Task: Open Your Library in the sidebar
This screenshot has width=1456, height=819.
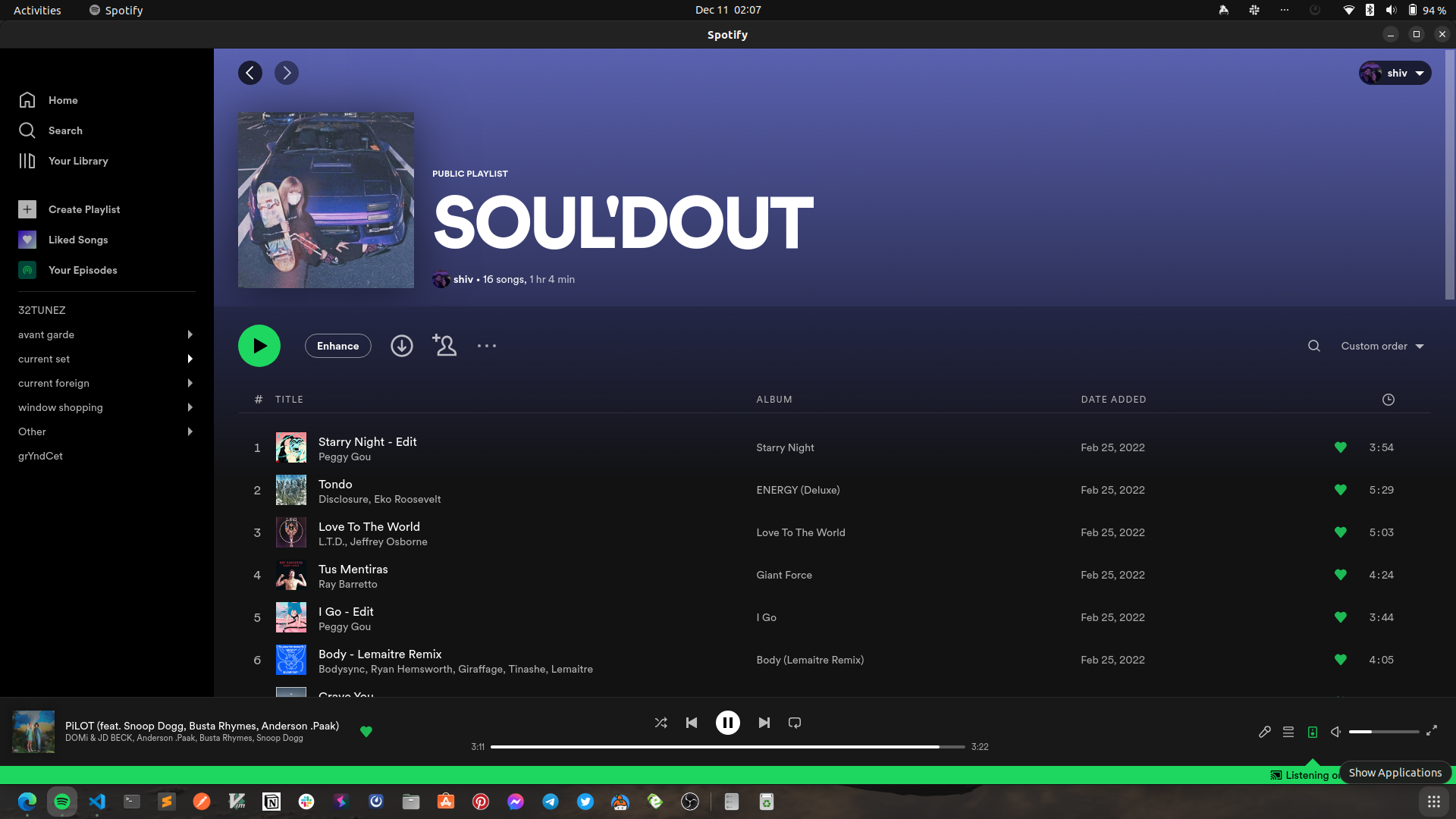Action: tap(63, 161)
